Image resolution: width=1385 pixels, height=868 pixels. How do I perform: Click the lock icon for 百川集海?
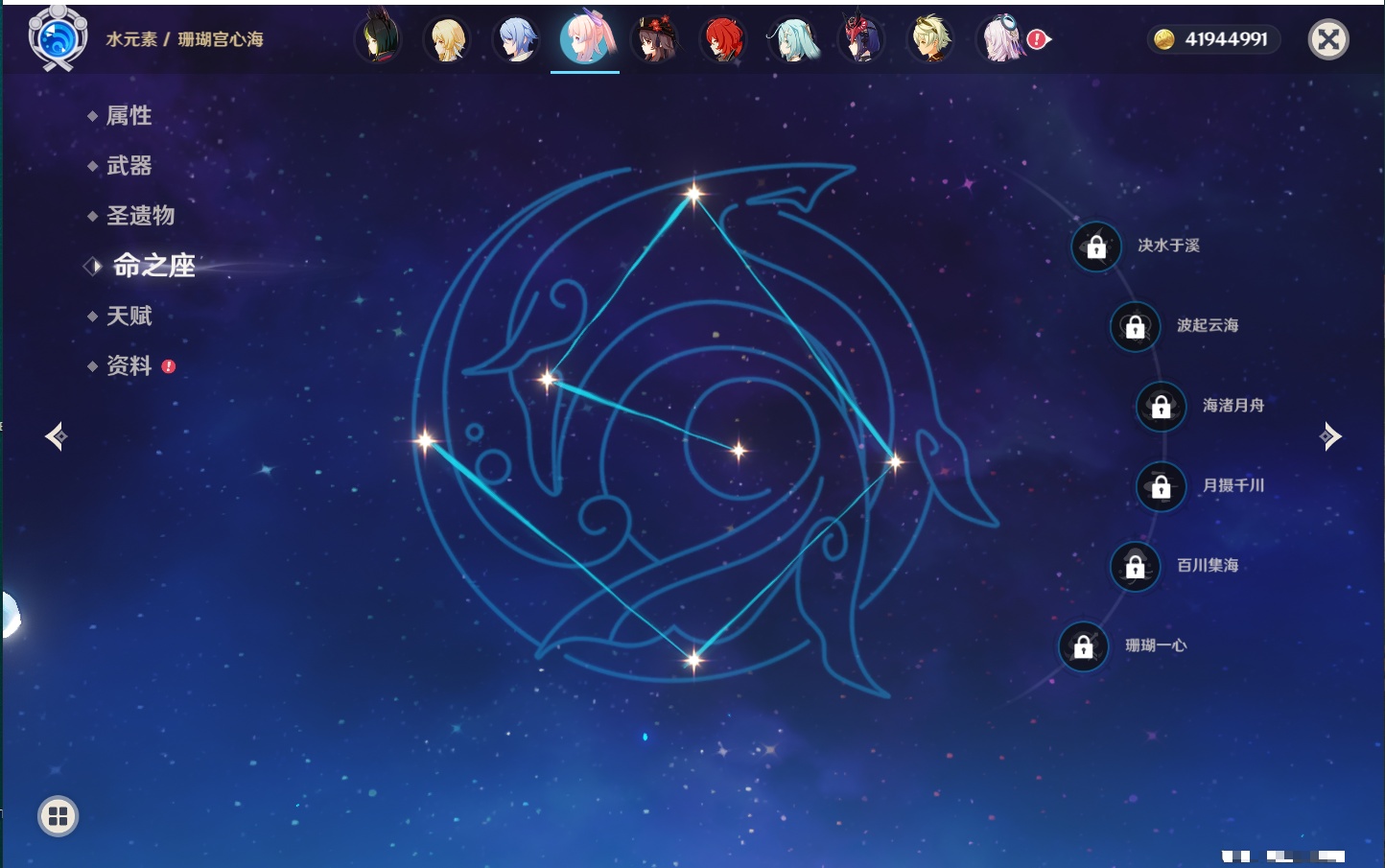1135,567
